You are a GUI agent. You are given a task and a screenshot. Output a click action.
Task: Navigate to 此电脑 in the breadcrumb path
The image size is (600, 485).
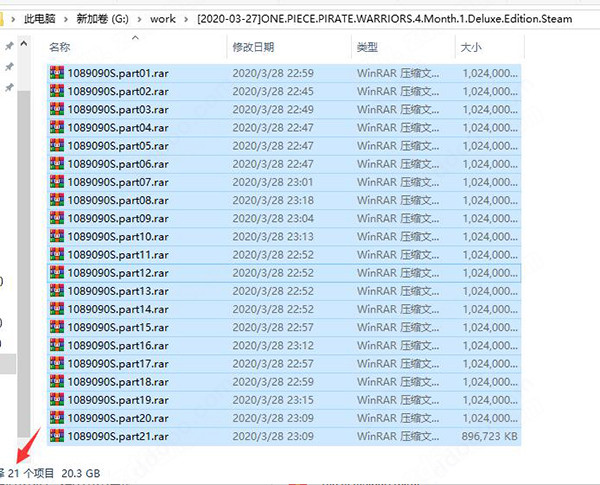tap(41, 19)
